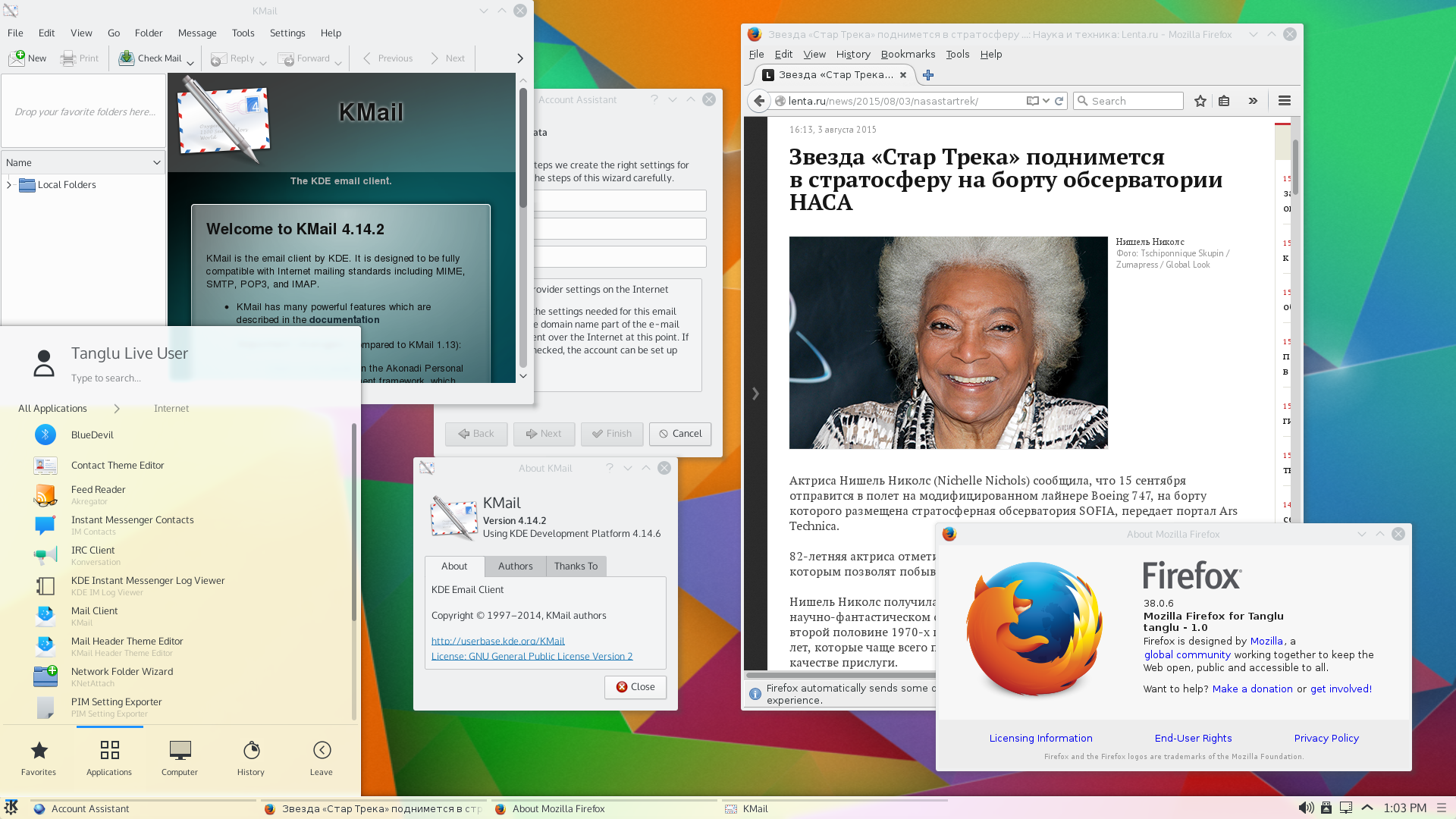Show hidden system tray icons arrow
The width and height of the screenshot is (1456, 819).
1367,808
